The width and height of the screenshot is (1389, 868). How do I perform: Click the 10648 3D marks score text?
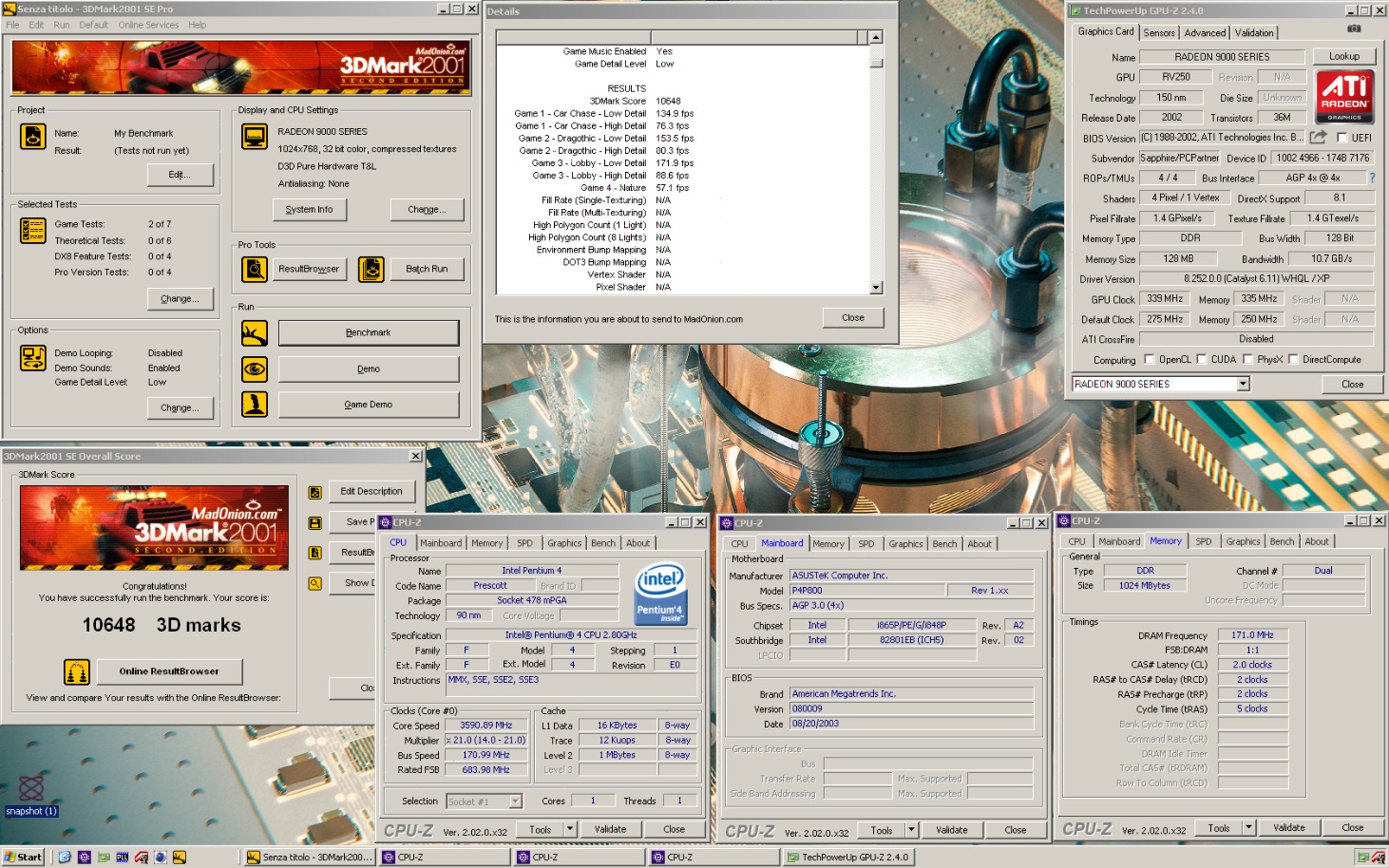pyautogui.click(x=162, y=625)
